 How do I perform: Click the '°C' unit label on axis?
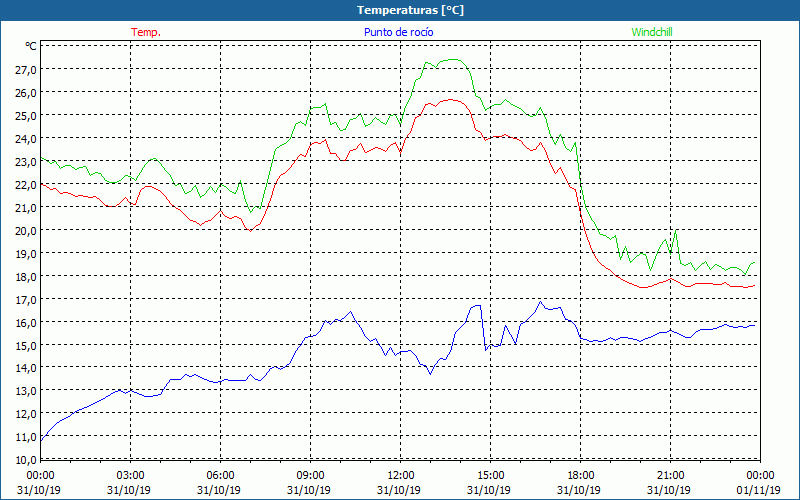31,46
